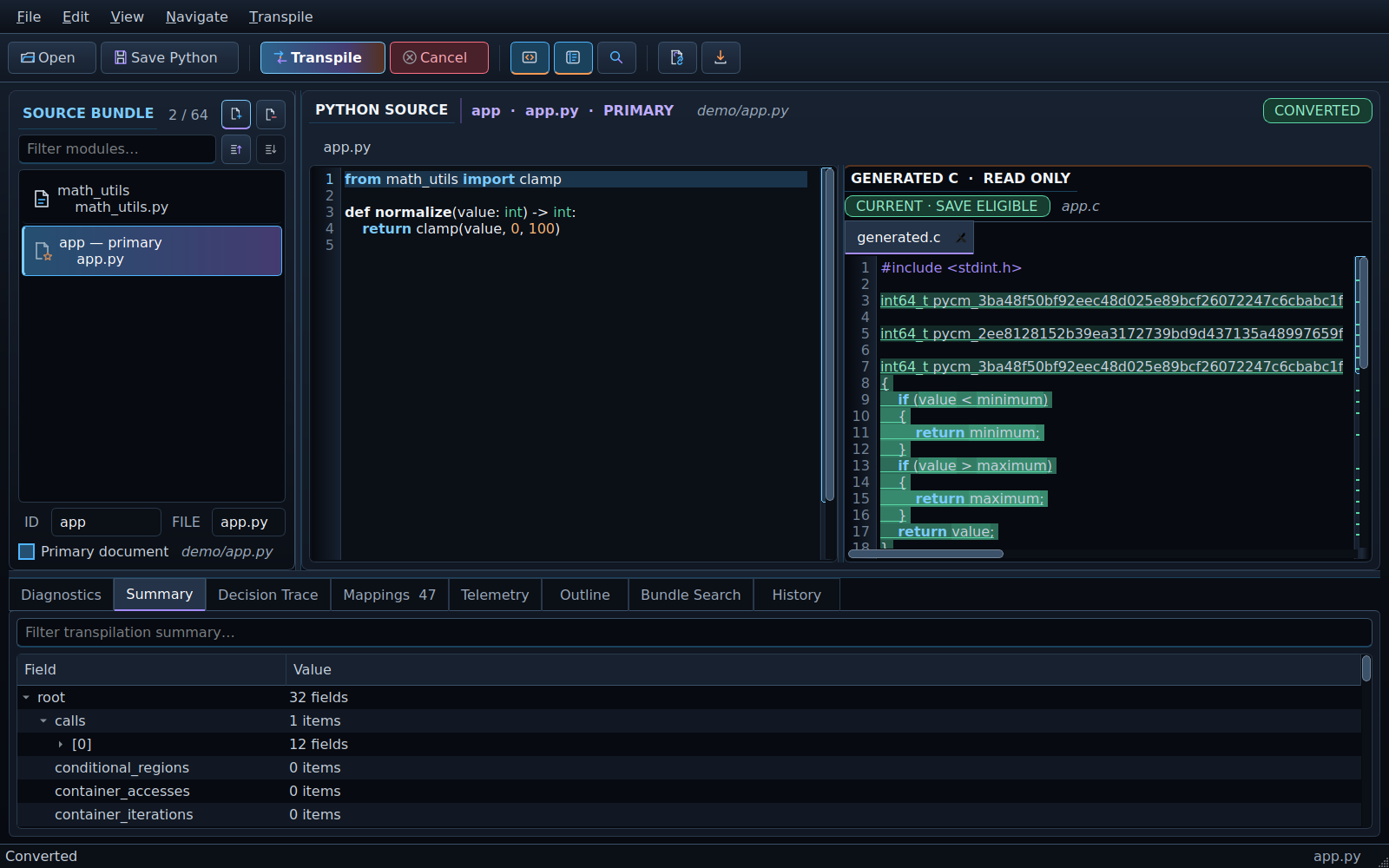Click the CURRENT · SAVE ELIGIBLE badge
Viewport: 1389px width, 868px height.
pos(947,206)
